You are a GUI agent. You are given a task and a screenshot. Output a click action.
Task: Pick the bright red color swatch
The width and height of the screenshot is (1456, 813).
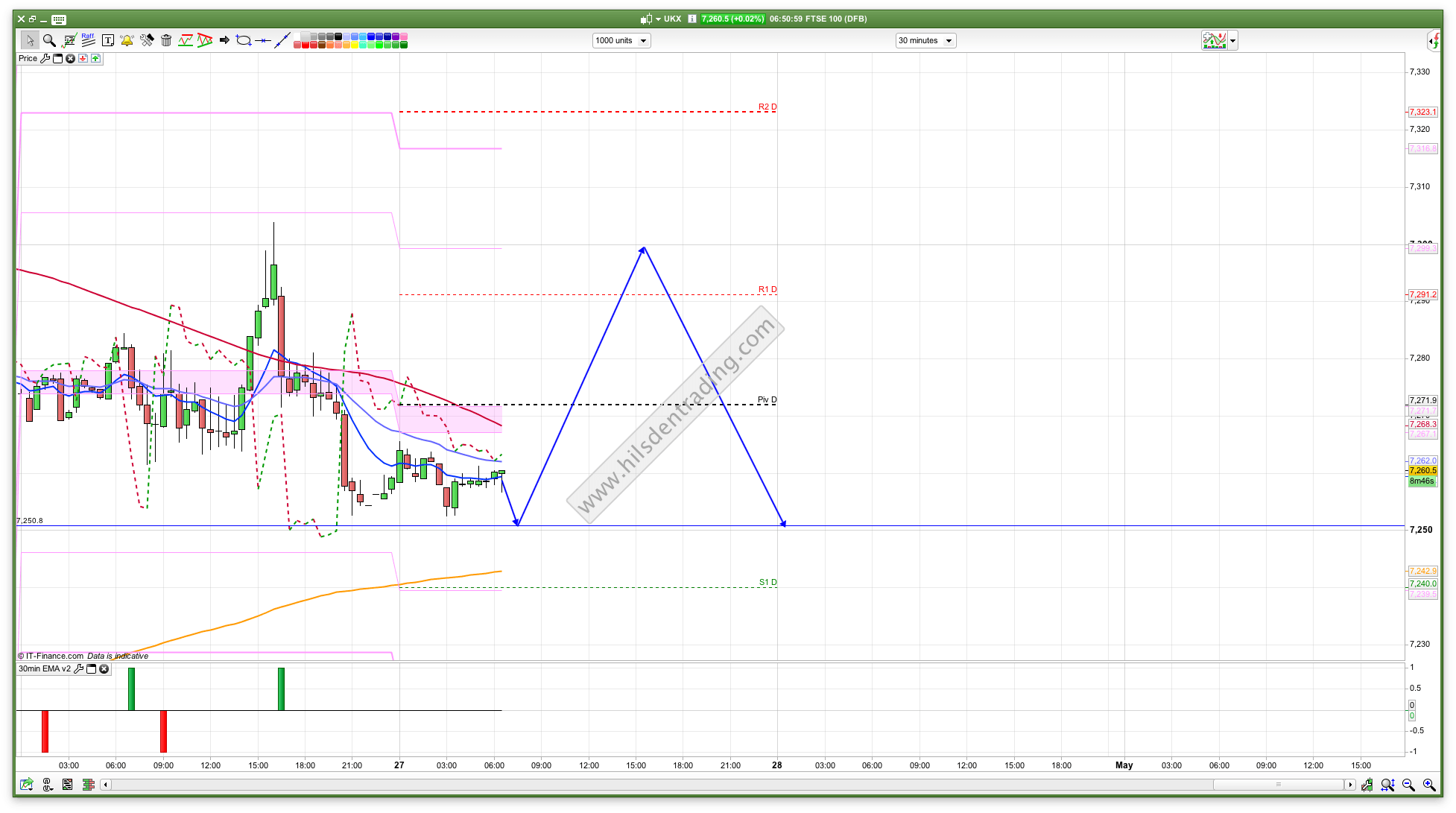[x=306, y=45]
